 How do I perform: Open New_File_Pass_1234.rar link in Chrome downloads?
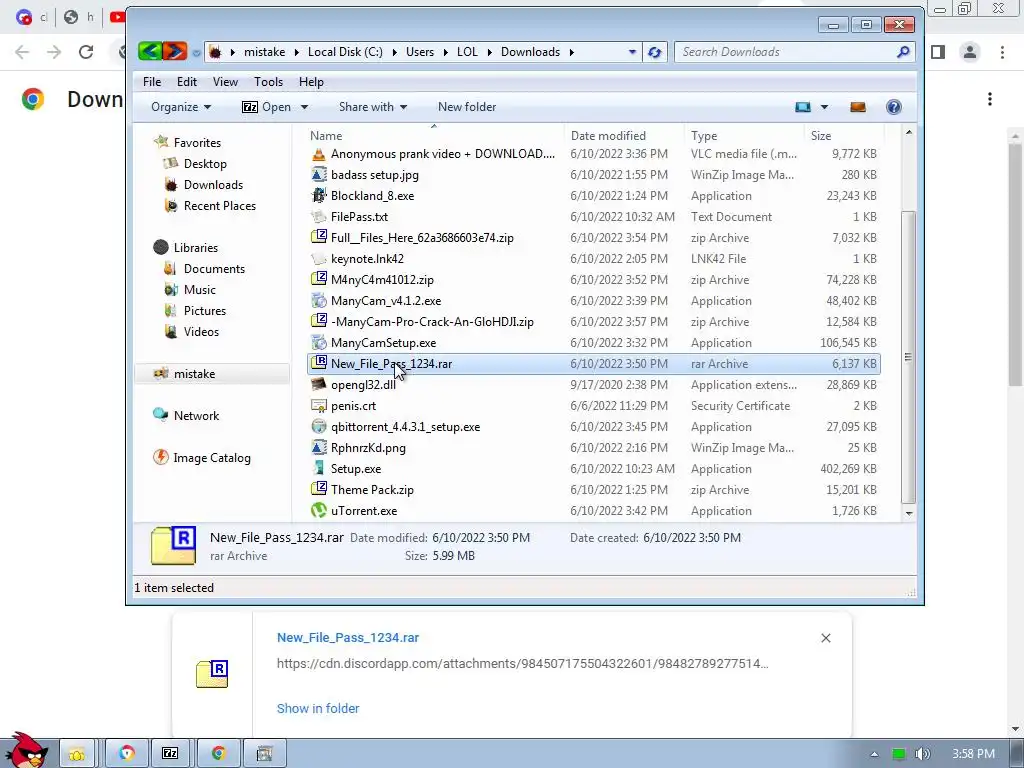(347, 637)
